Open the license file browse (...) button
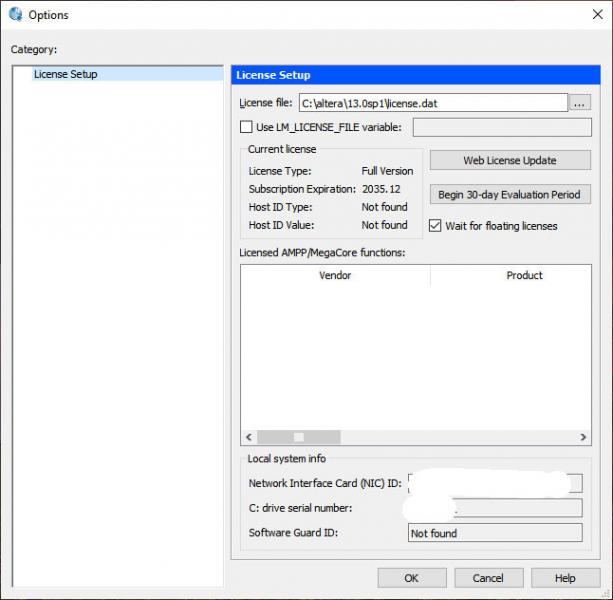This screenshot has width=613, height=600. (581, 102)
